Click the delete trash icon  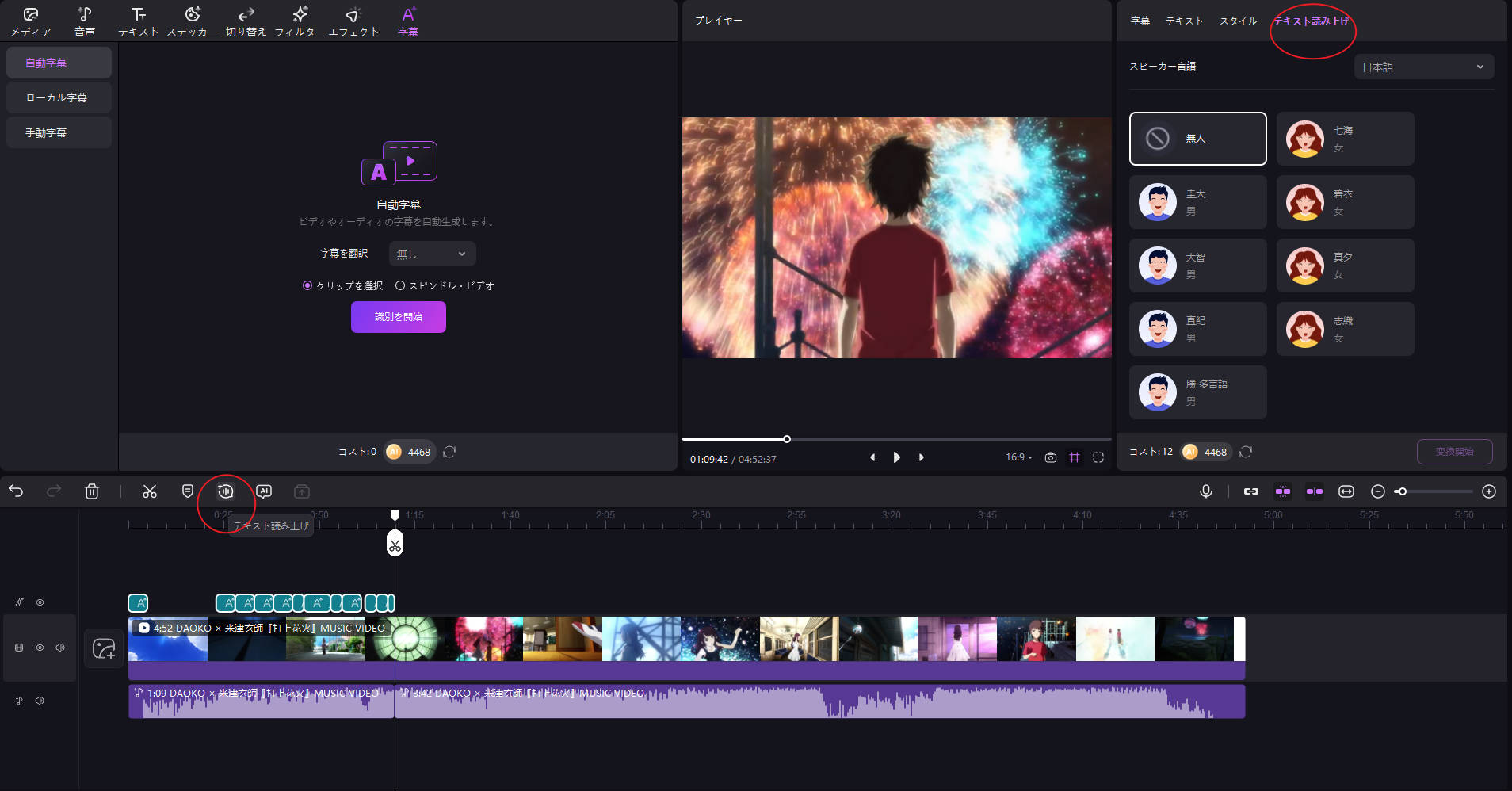tap(92, 491)
